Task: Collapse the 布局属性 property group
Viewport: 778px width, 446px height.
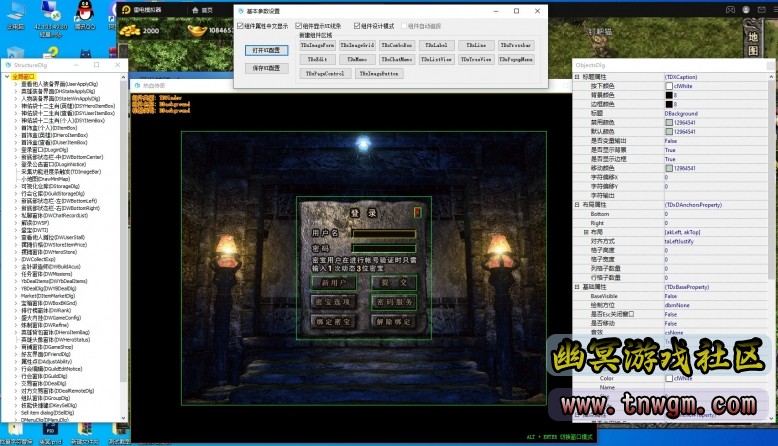Action: tap(577, 205)
